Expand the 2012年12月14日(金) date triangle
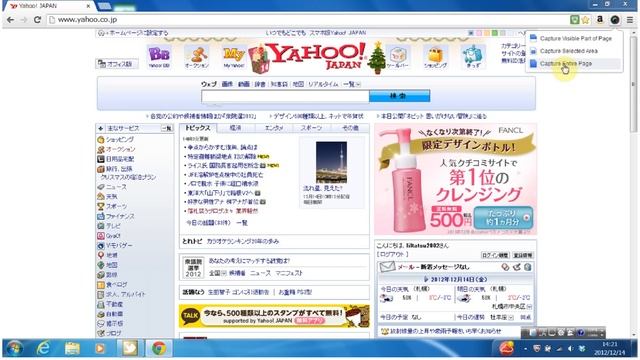 [x=426, y=280]
